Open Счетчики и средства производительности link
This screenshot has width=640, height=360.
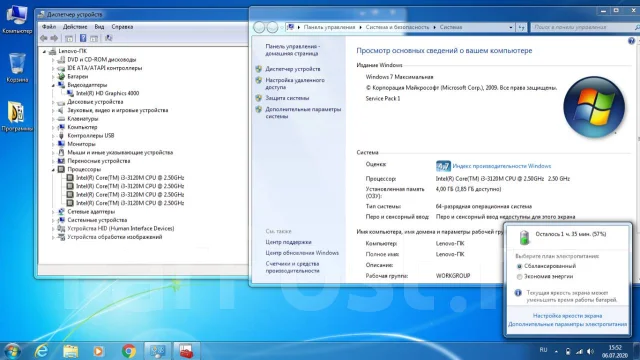[x=293, y=267]
